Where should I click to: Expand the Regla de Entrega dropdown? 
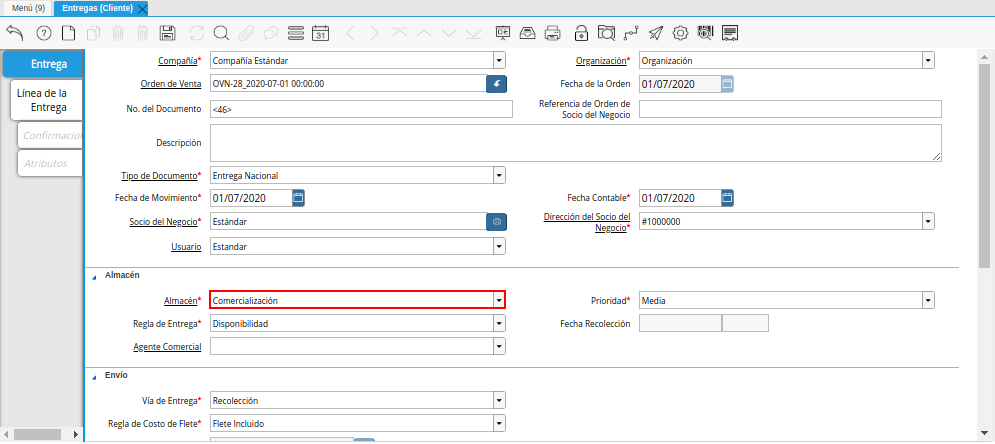click(x=499, y=323)
